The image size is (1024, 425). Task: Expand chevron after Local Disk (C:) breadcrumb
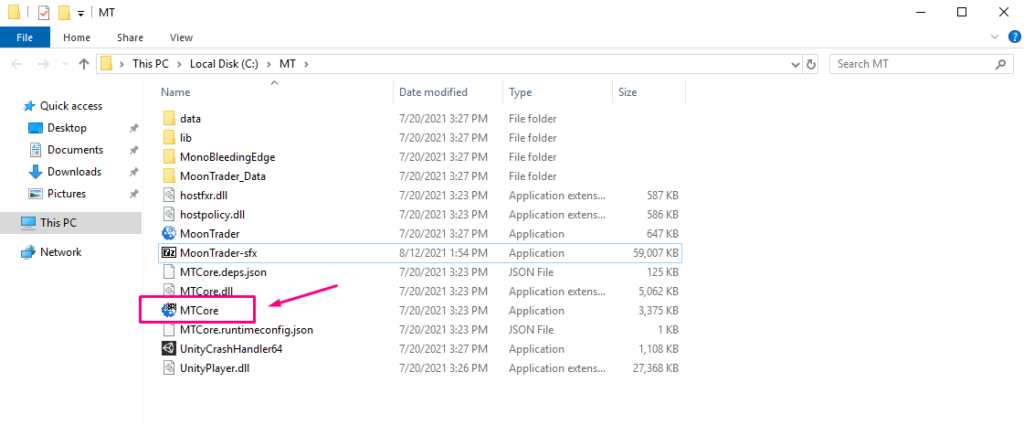270,64
